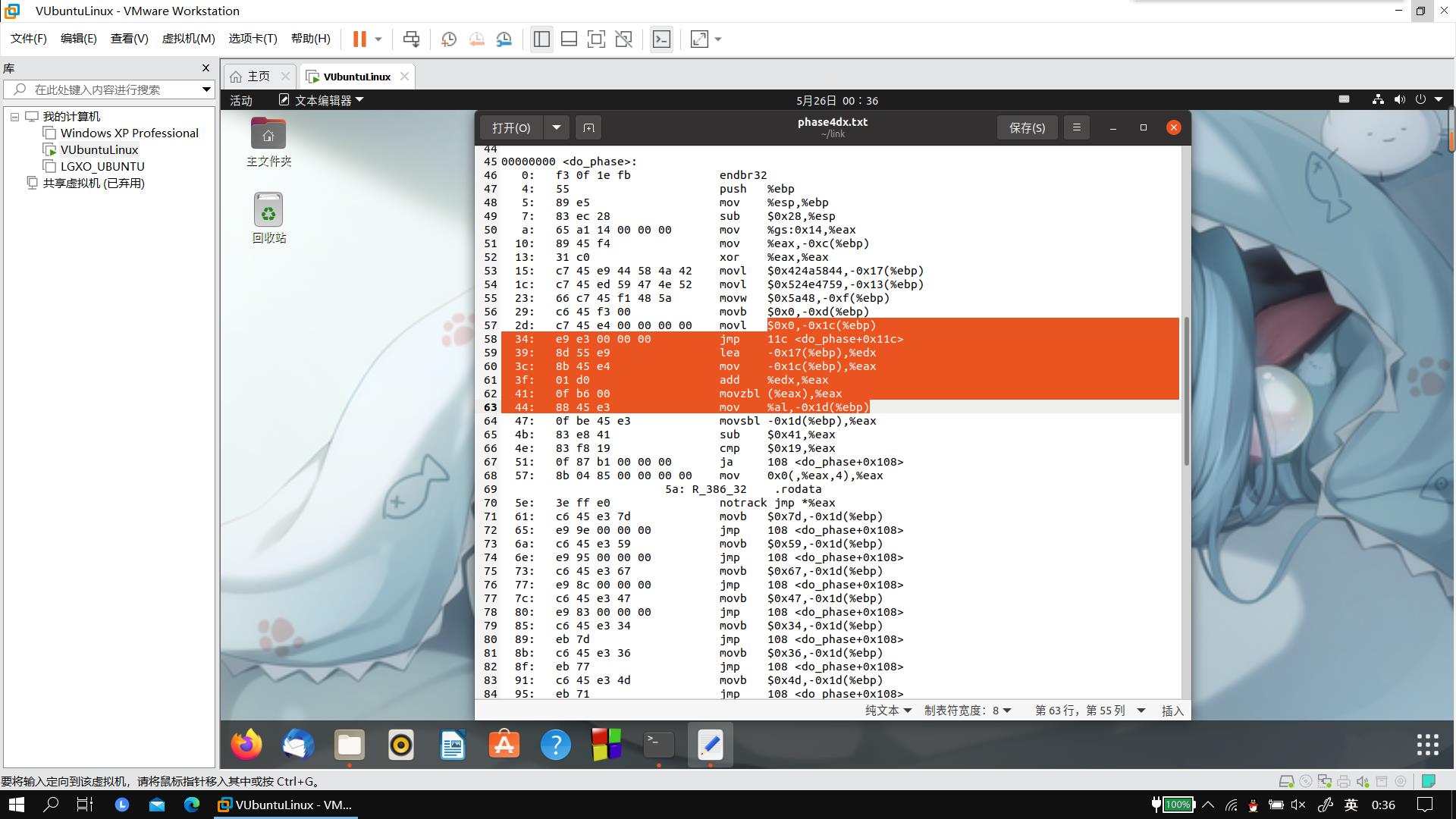Open the Ubuntu system menu arrow

coord(1439,99)
